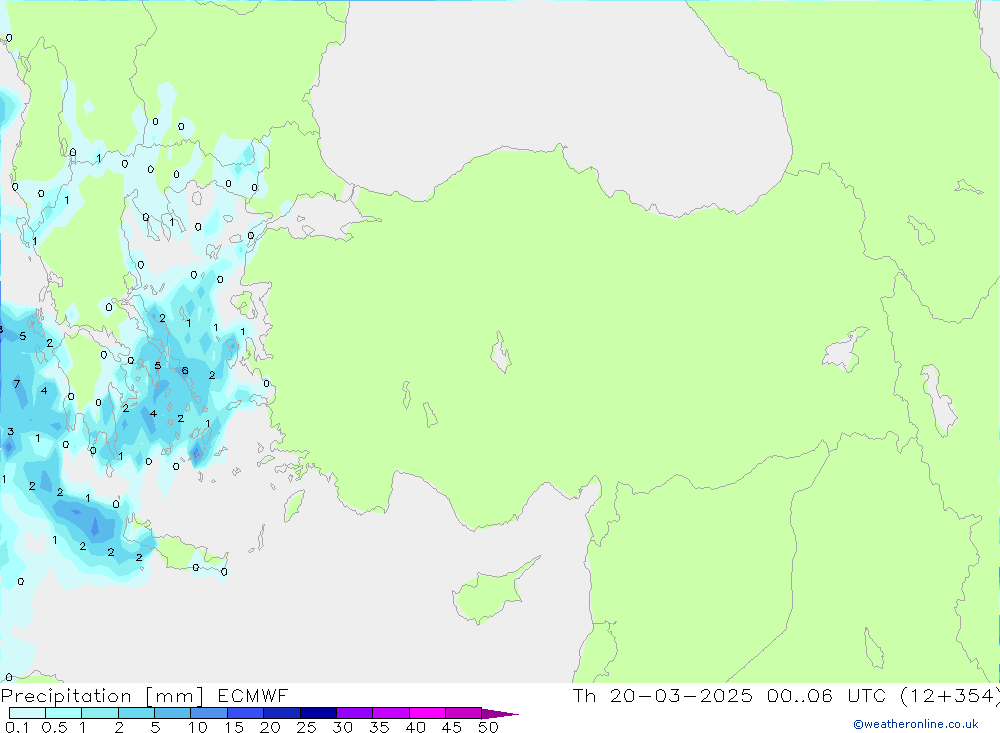Click the '10' legend scale label

click(197, 727)
